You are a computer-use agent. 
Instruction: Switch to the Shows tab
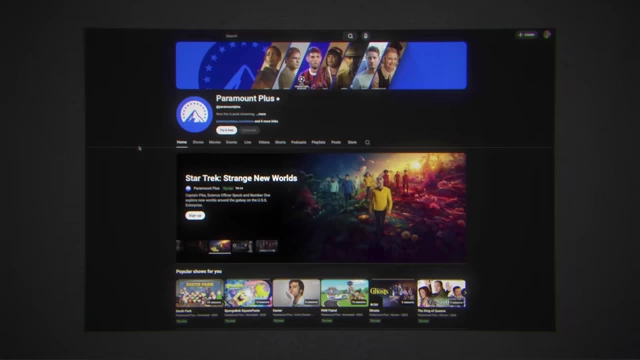tap(198, 142)
